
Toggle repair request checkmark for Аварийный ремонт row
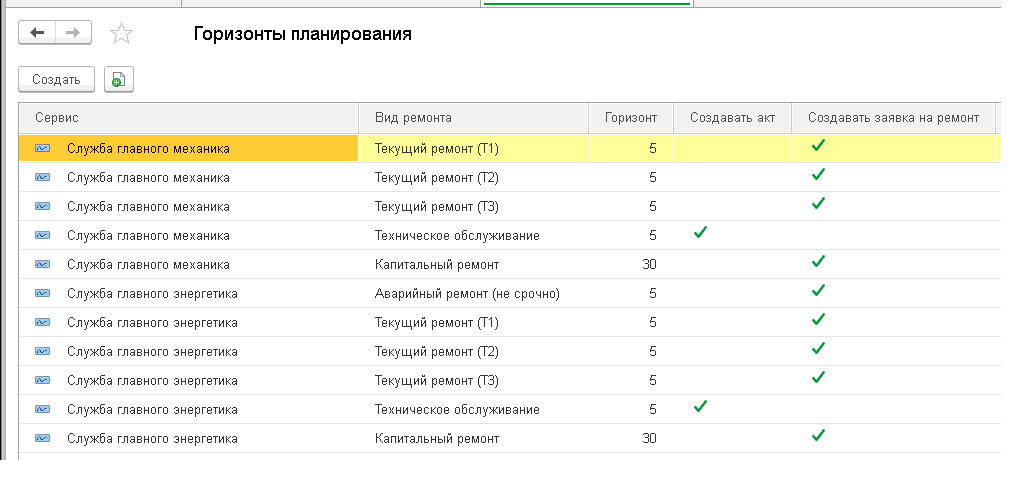[818, 291]
